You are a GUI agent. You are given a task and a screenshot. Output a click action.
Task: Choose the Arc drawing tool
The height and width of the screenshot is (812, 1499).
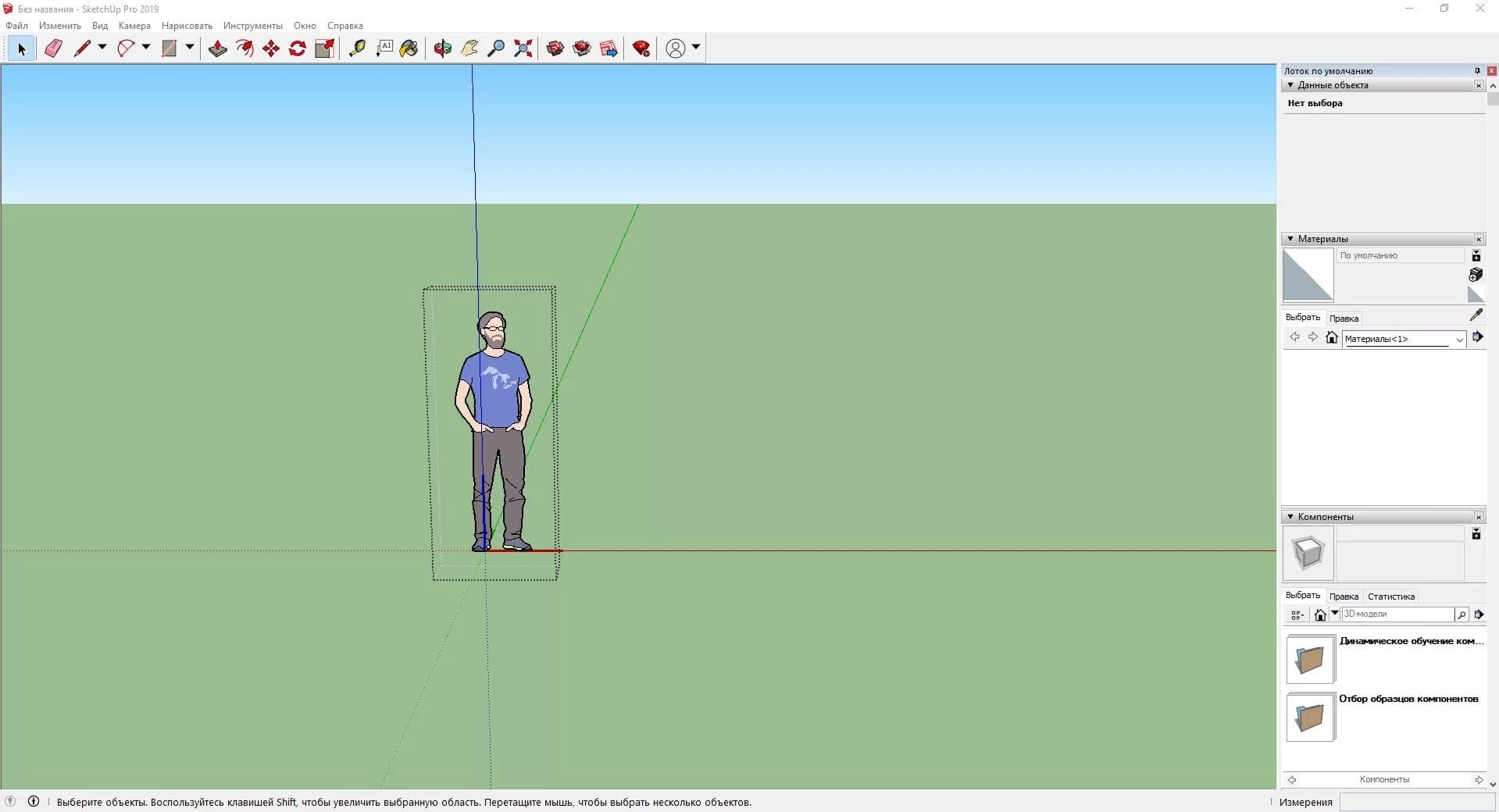pos(126,48)
